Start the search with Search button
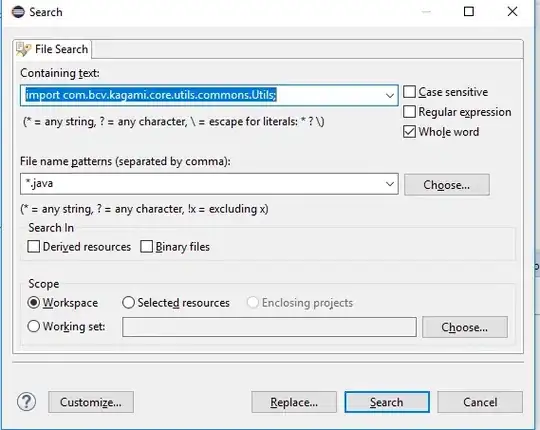The height and width of the screenshot is (430, 540). tap(387, 402)
